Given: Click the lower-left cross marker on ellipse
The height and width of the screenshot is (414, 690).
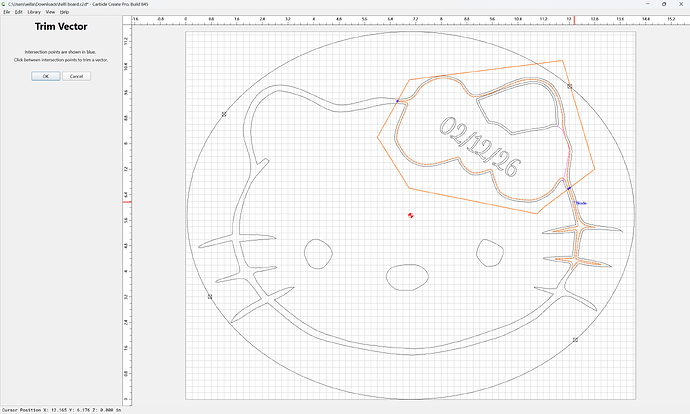Looking at the screenshot, I should click(210, 297).
